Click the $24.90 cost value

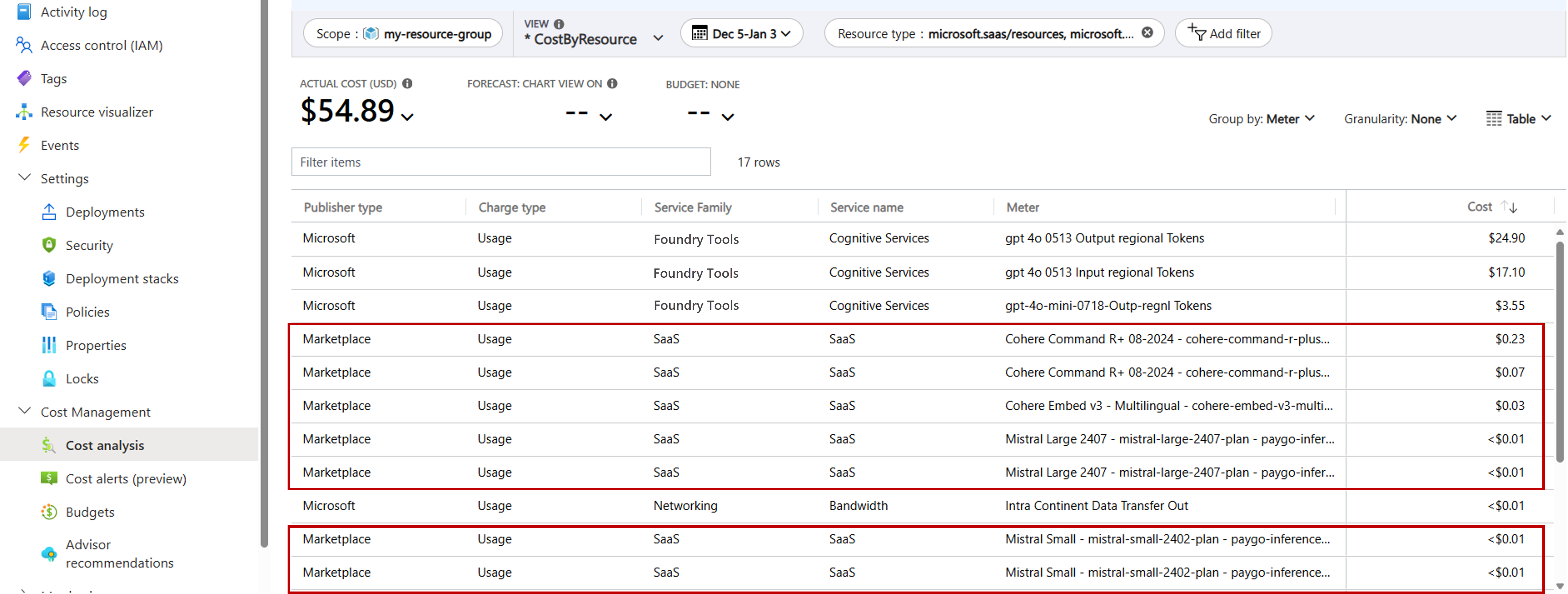[1506, 238]
